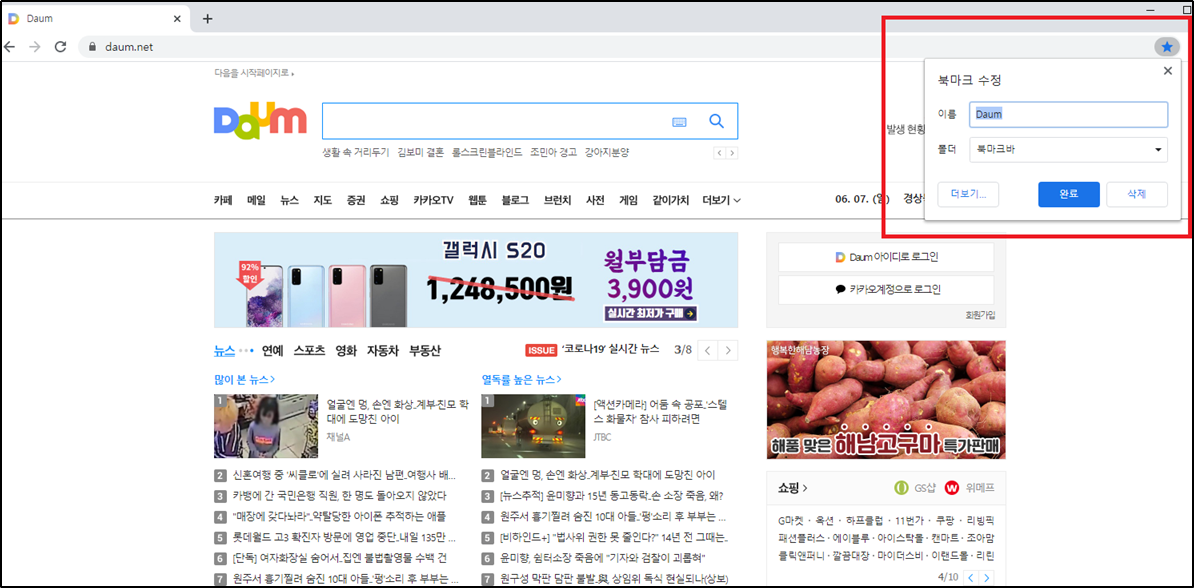1194x588 pixels.
Task: Click the 더보기... button in bookmark popup
Action: (x=969, y=194)
